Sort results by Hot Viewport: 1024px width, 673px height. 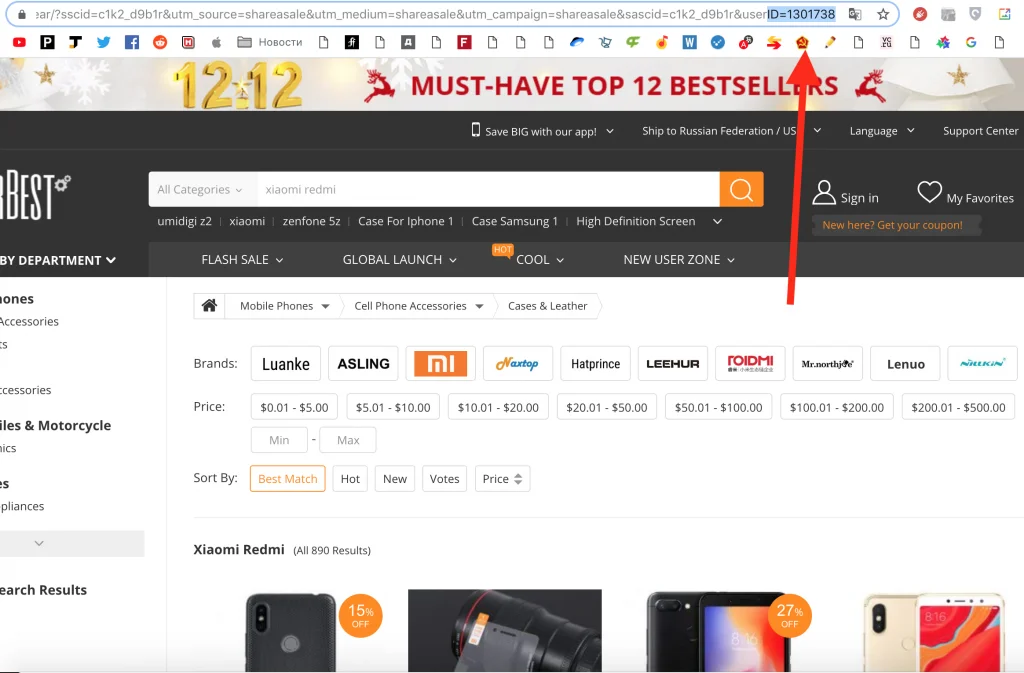coord(350,478)
